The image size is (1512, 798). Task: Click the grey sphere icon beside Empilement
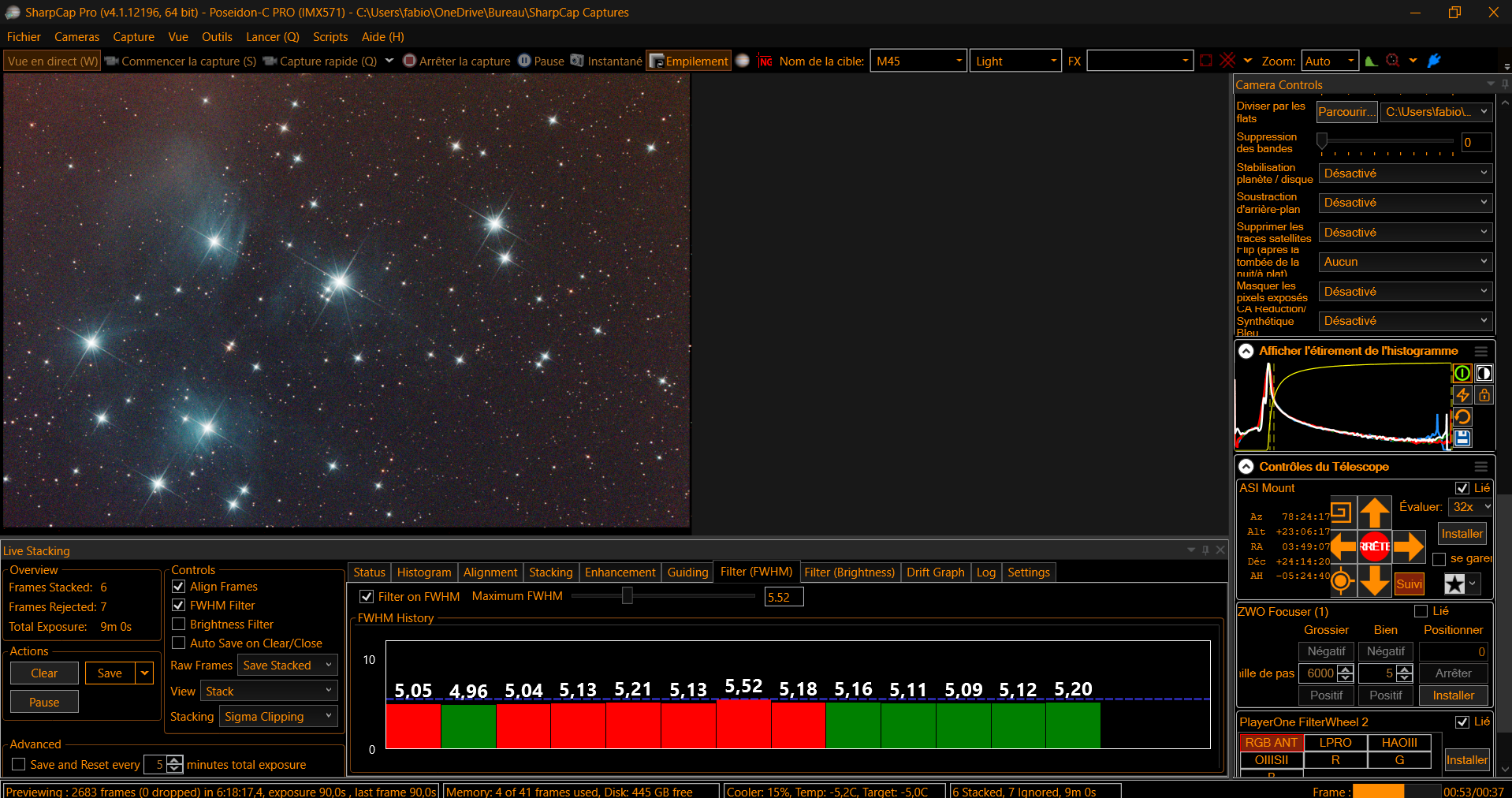[x=743, y=61]
